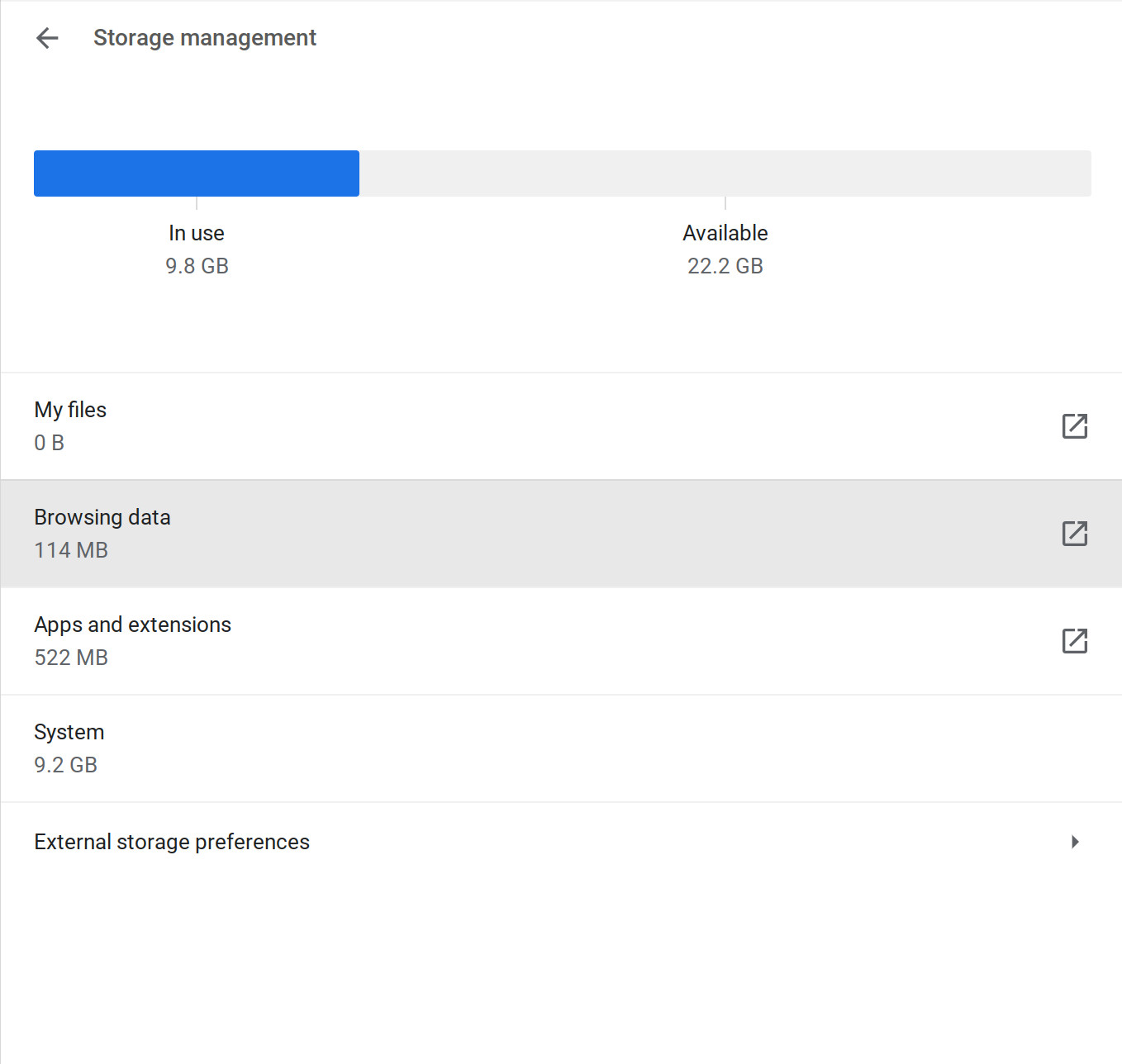The width and height of the screenshot is (1122, 1064).
Task: Click the 9.2 GB system size text
Action: pos(65,765)
